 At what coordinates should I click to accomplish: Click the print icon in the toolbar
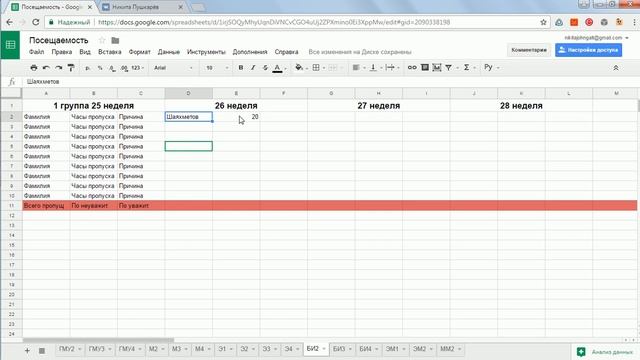point(34,68)
